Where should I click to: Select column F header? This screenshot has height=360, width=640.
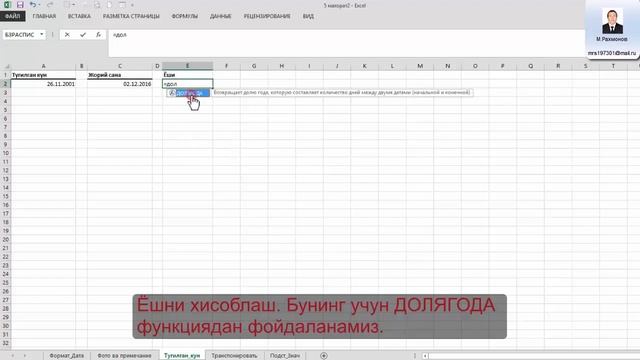pyautogui.click(x=227, y=66)
